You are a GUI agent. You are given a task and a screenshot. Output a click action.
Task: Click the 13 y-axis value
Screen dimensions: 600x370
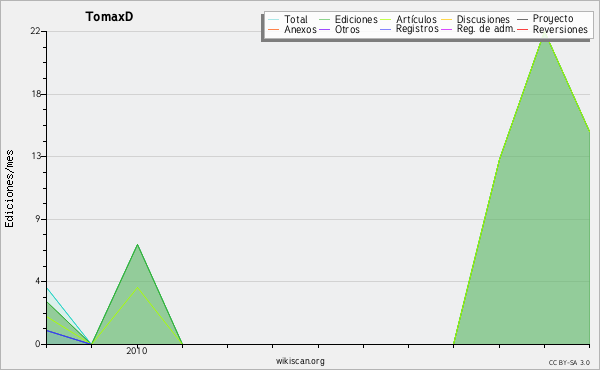point(36,156)
